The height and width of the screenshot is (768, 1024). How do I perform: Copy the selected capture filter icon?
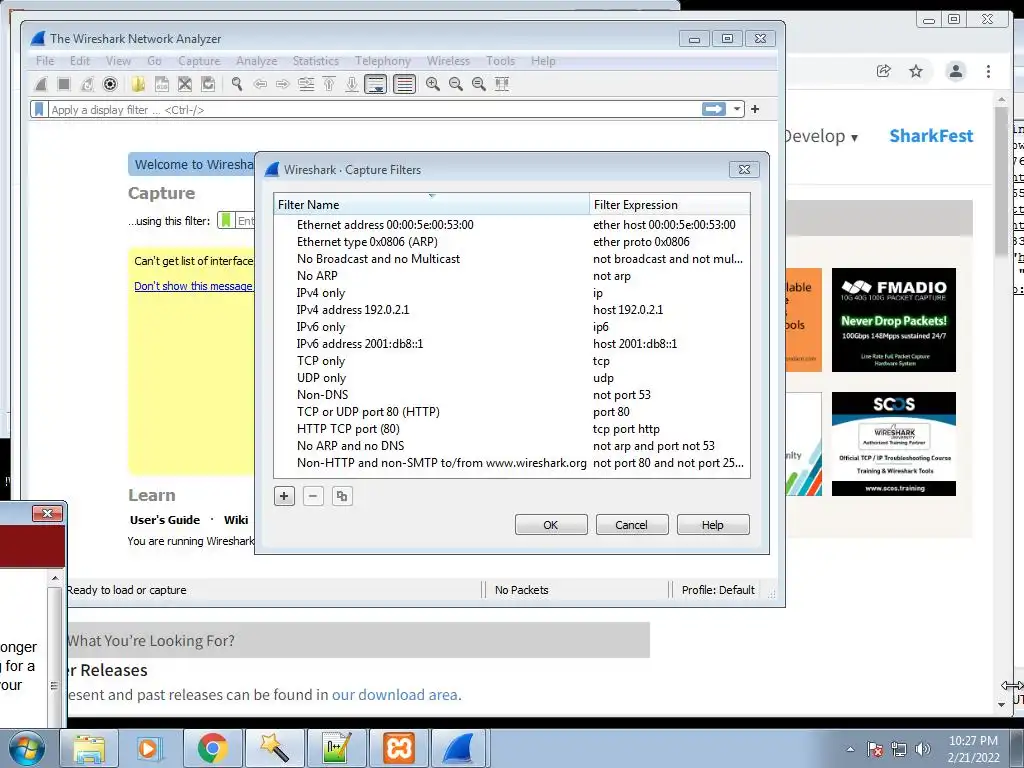click(x=342, y=496)
